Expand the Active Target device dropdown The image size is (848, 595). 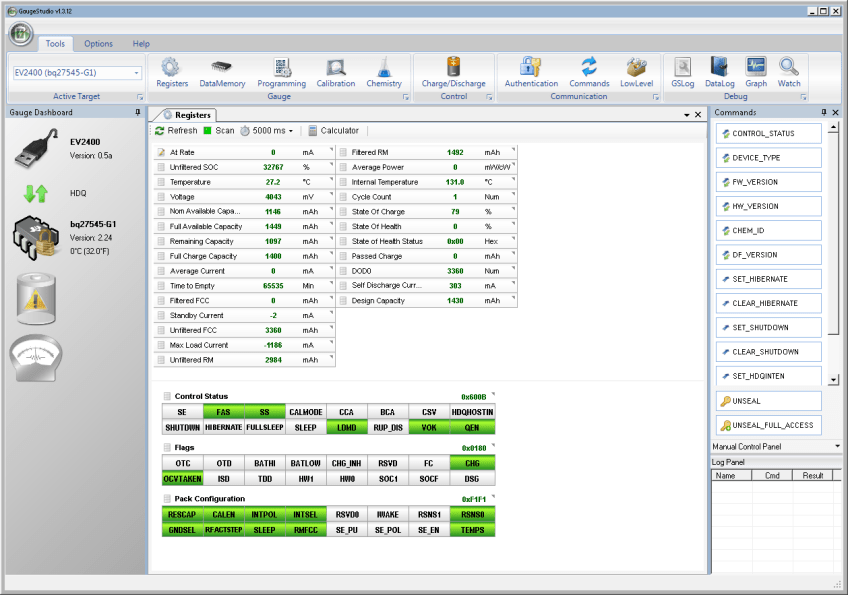136,73
